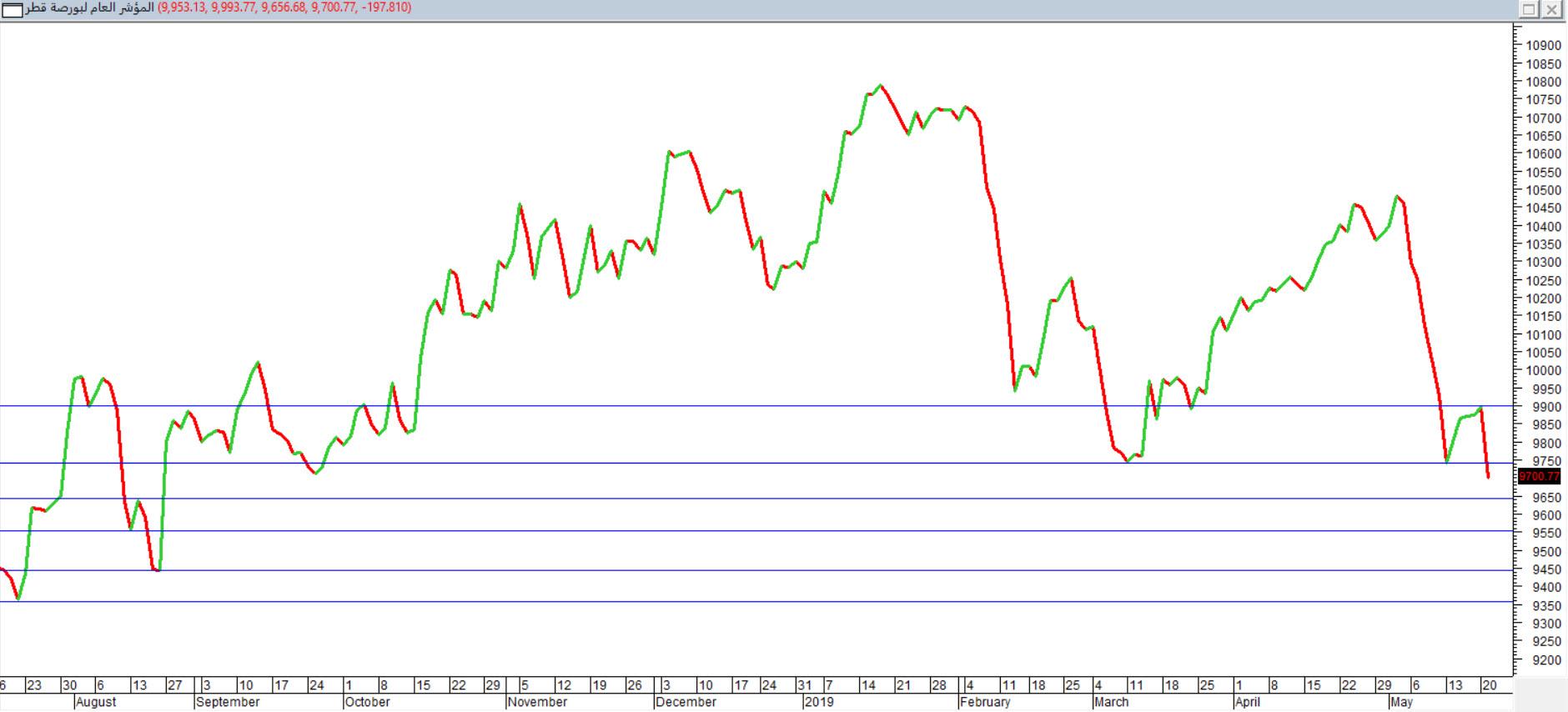The height and width of the screenshot is (712, 1568).
Task: Click the chart window icon beside the title
Action: (x=13, y=10)
